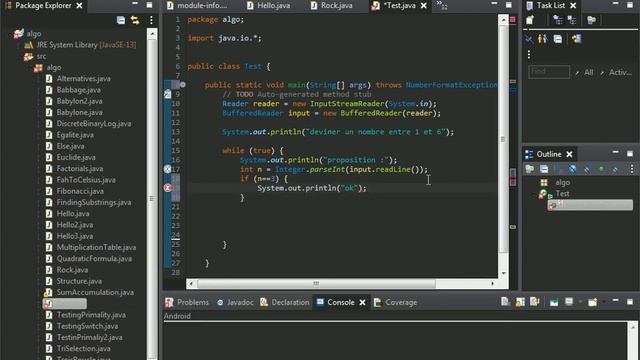Viewport: 640px width, 360px height.
Task: Open a new console view
Action: [592, 302]
